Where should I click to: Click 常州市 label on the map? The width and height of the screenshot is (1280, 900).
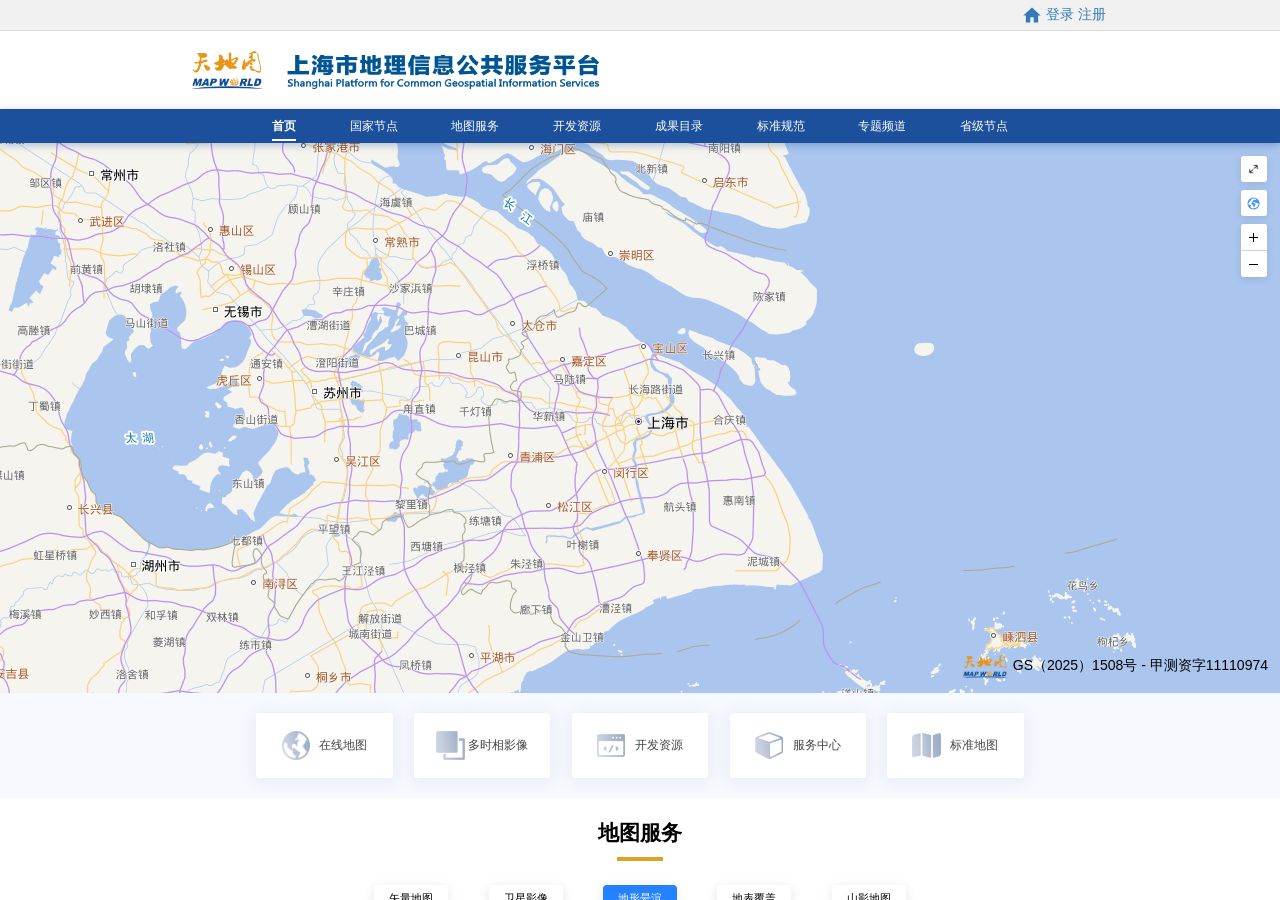point(120,175)
